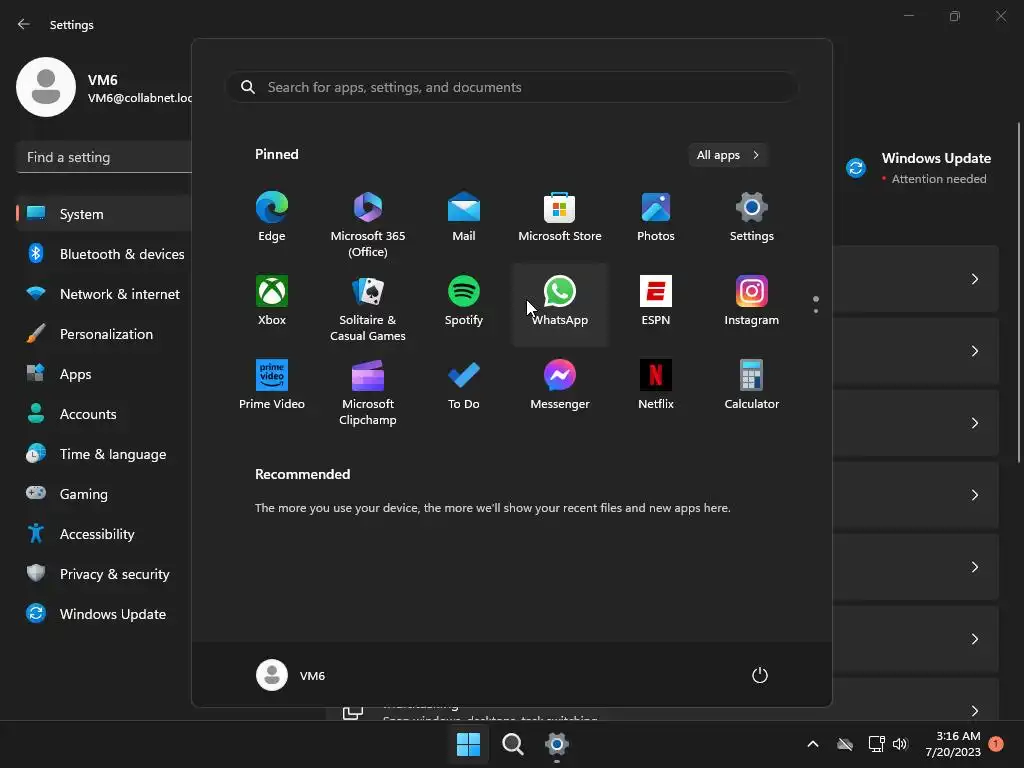
Task: Click the Start menu search box
Action: coord(512,87)
